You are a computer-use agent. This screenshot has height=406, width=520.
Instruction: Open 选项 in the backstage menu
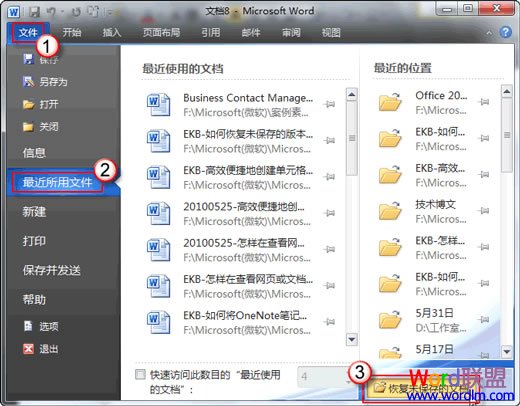pos(41,326)
